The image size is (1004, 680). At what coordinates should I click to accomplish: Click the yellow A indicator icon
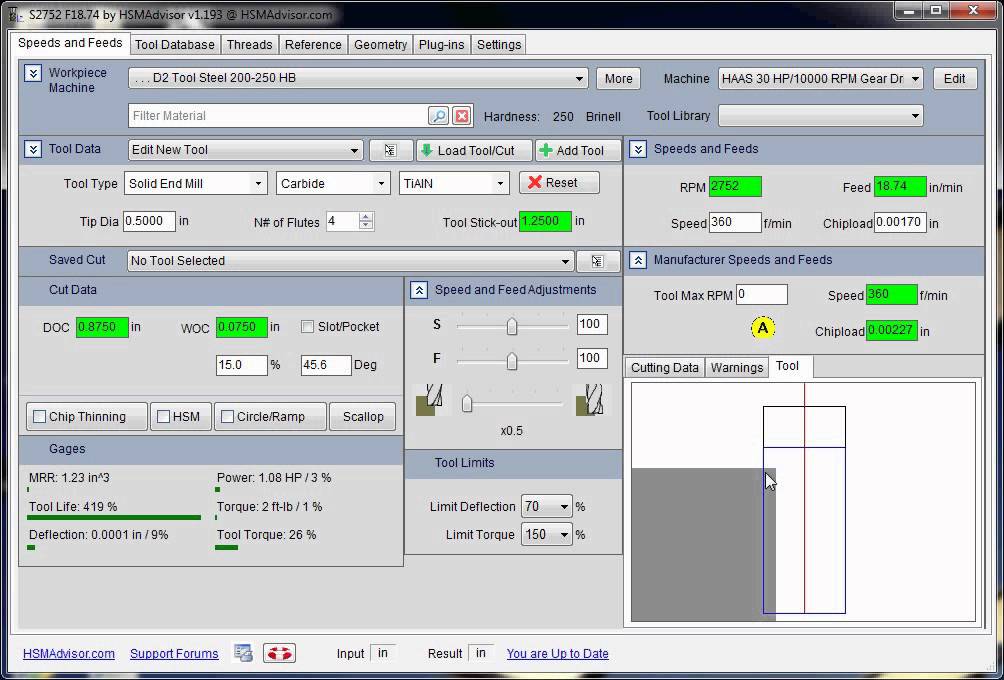coord(763,328)
